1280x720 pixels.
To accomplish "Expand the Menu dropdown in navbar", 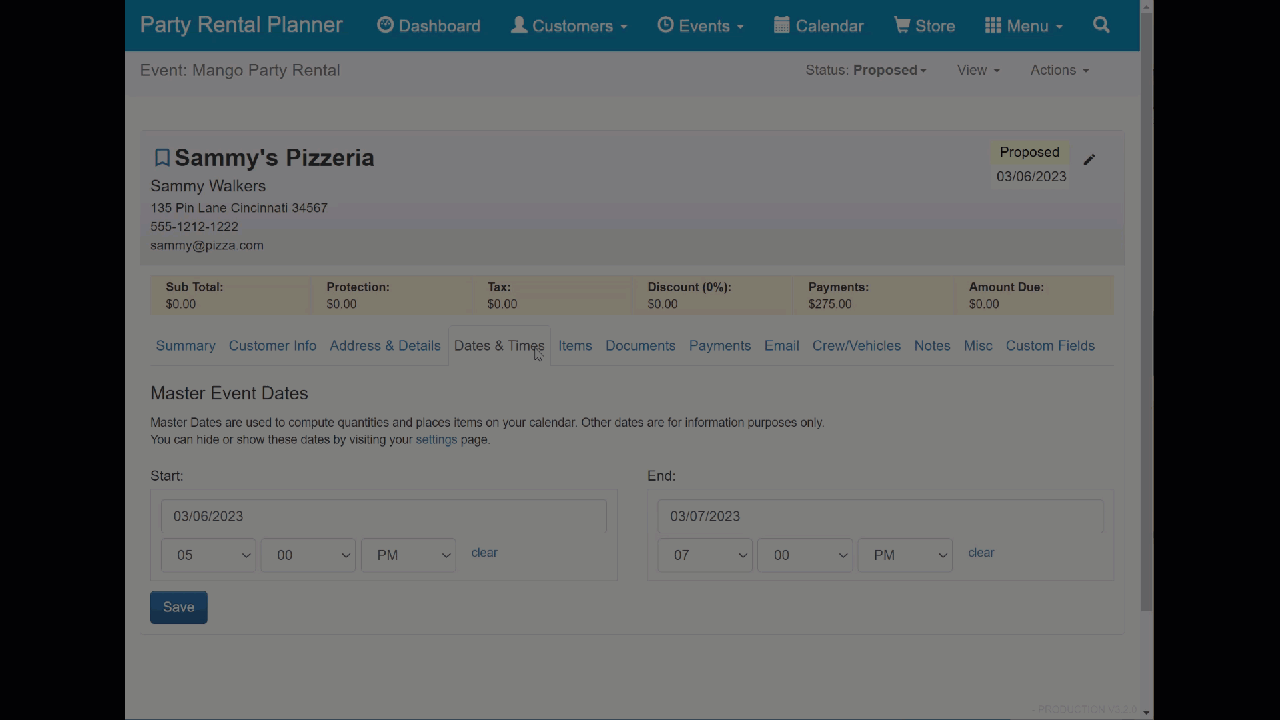I will coord(1023,26).
